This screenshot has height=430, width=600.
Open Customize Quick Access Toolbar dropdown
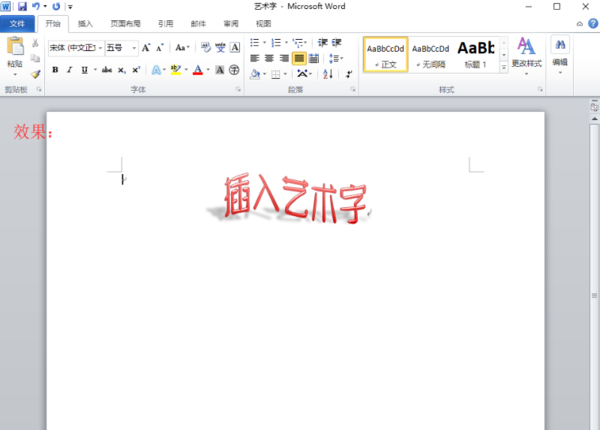coord(70,7)
